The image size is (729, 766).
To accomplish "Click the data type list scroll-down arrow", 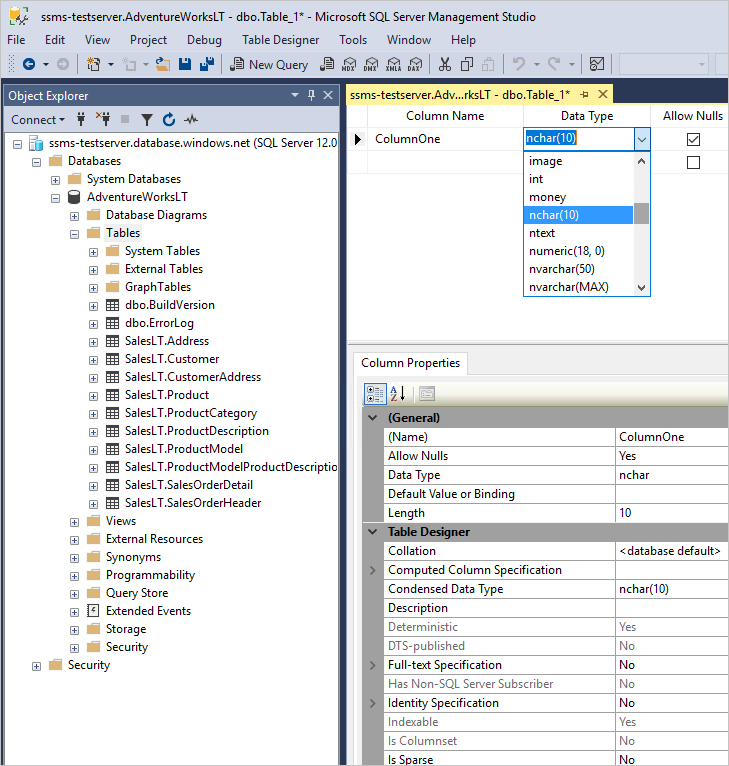I will 642,288.
